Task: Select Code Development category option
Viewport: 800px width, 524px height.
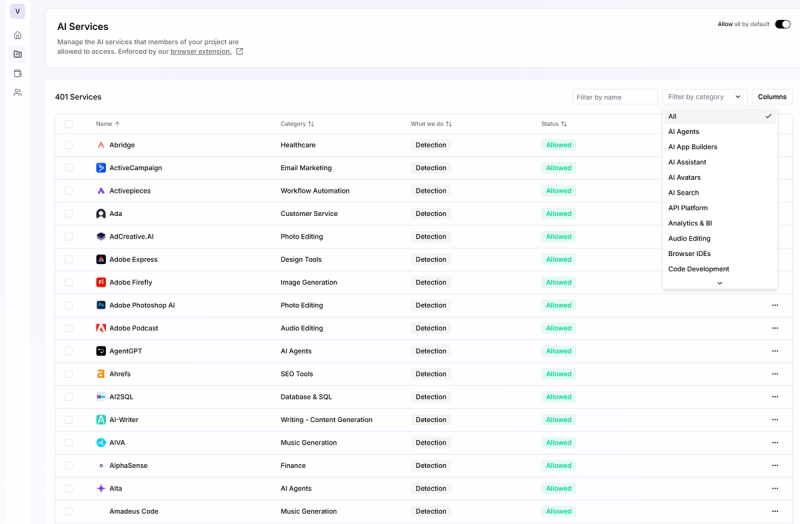Action: click(720, 269)
